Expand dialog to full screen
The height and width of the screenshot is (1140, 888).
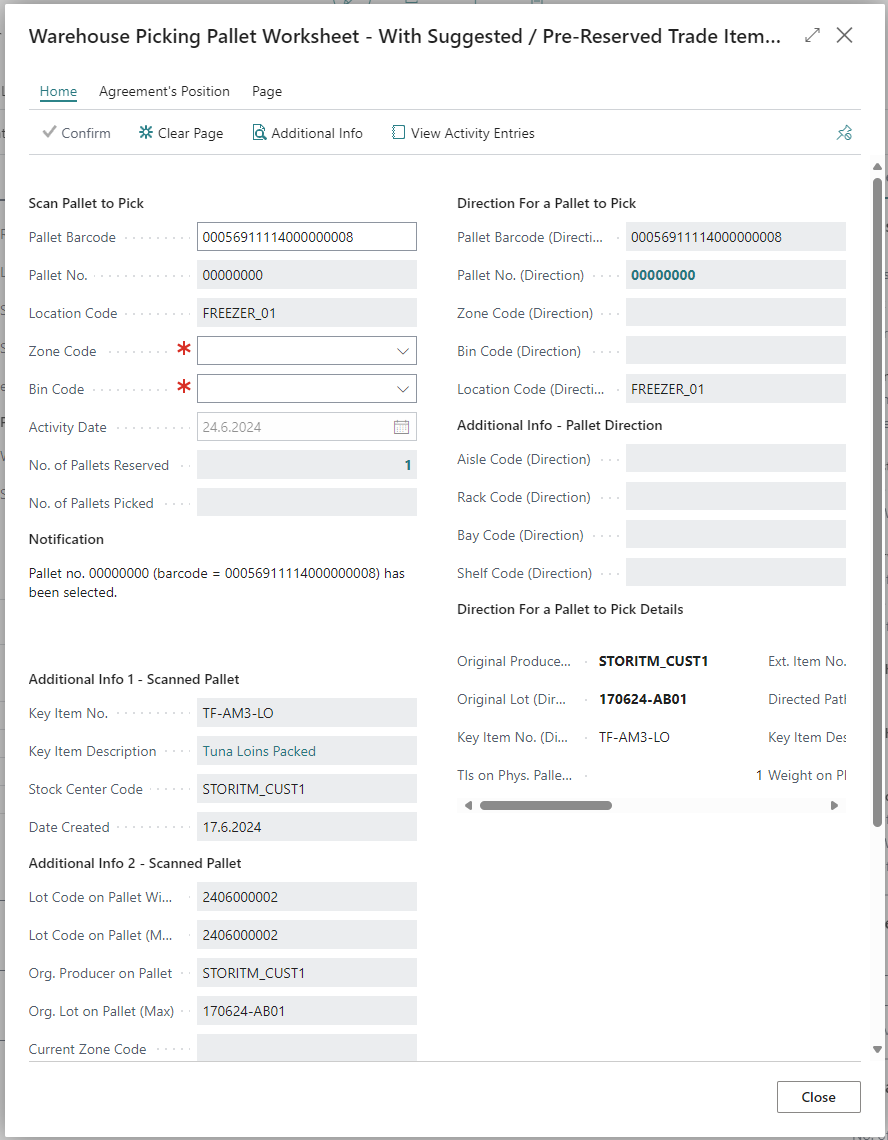tap(812, 36)
